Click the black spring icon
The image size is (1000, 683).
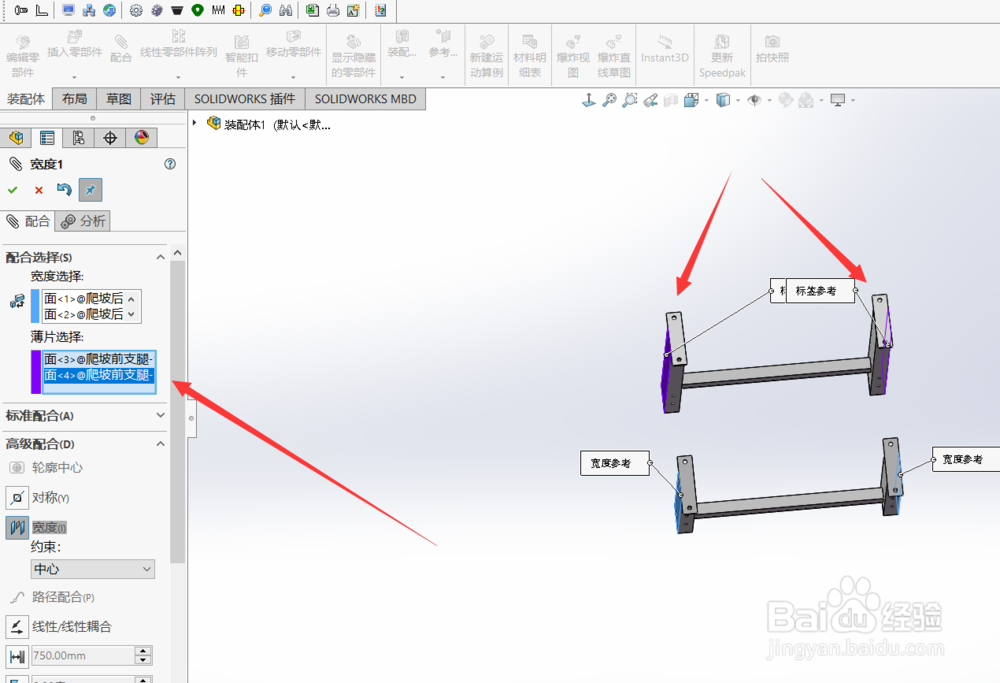tap(218, 10)
